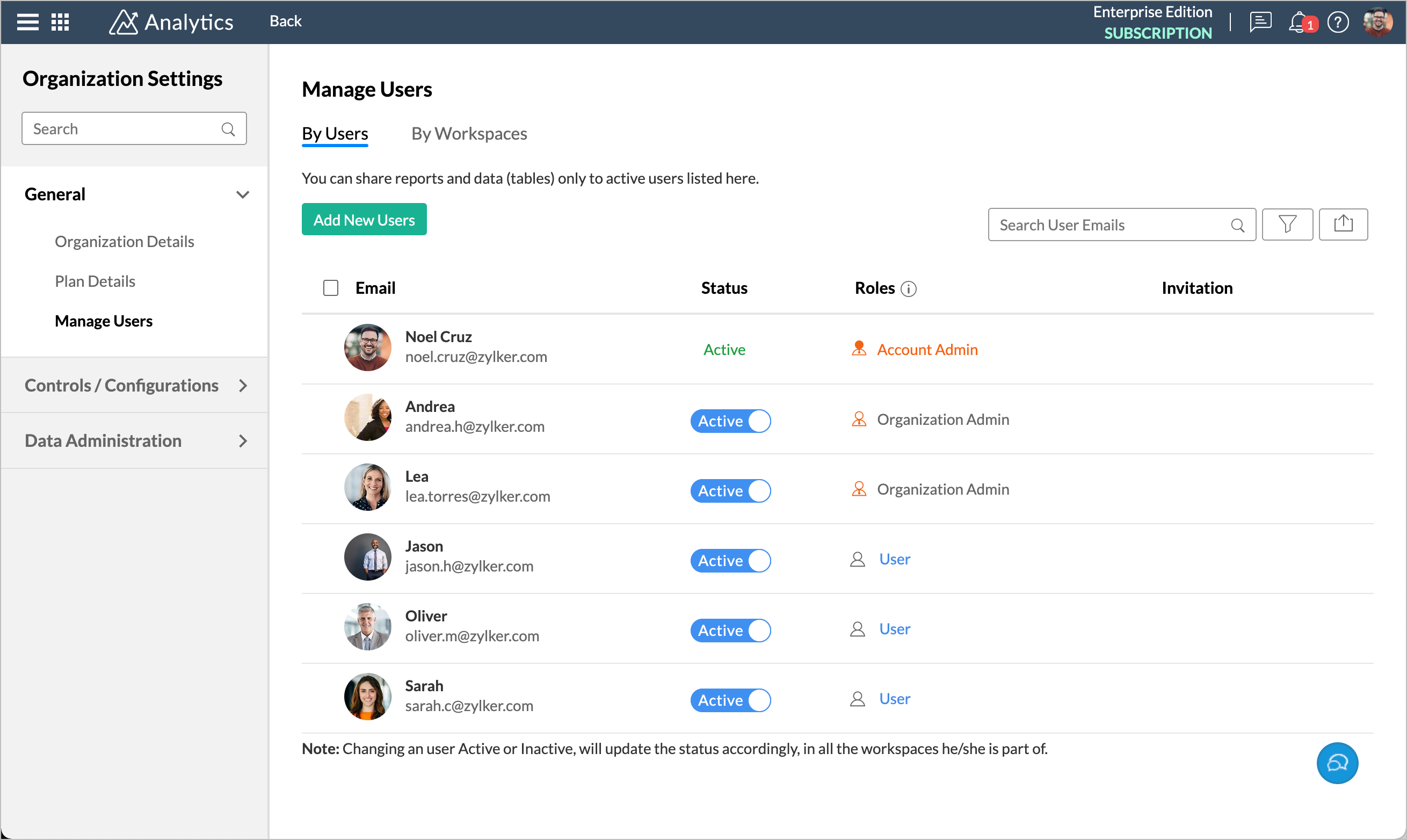The image size is (1407, 840).
Task: Toggle Andrea's Active status switch
Action: pyautogui.click(x=730, y=421)
